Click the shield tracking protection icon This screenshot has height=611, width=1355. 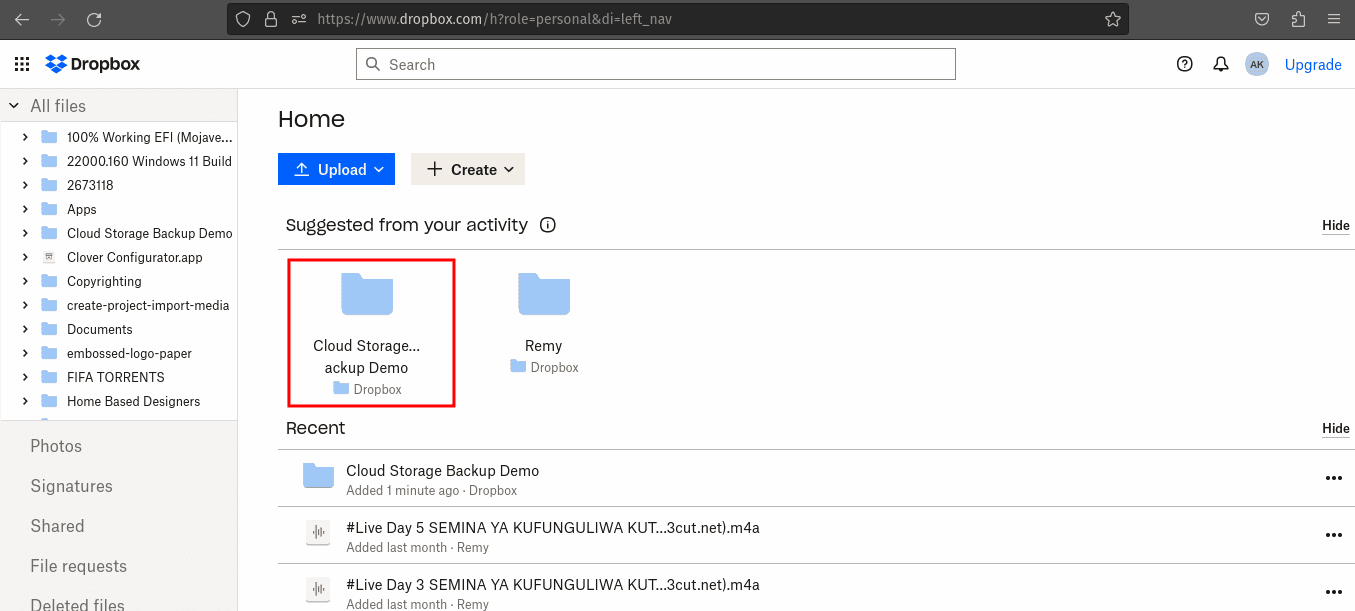pos(243,19)
